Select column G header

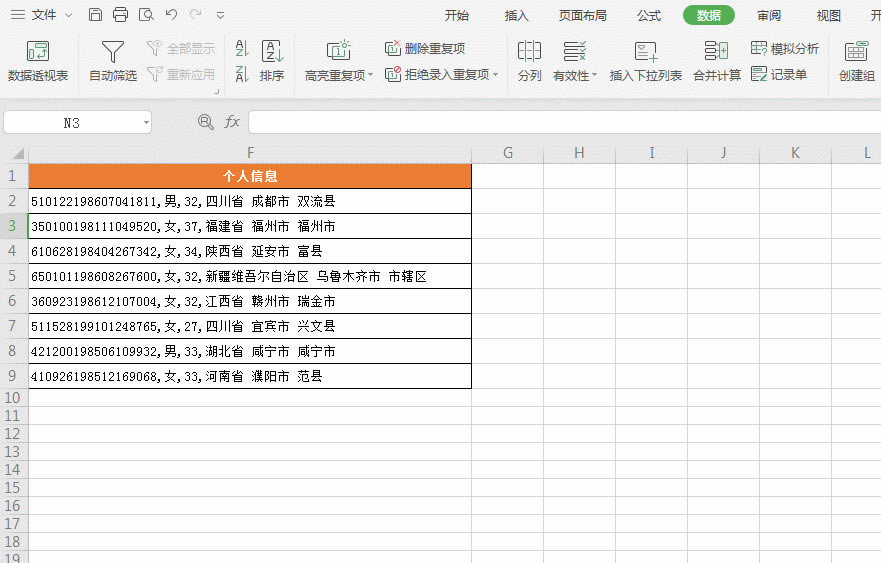(508, 152)
